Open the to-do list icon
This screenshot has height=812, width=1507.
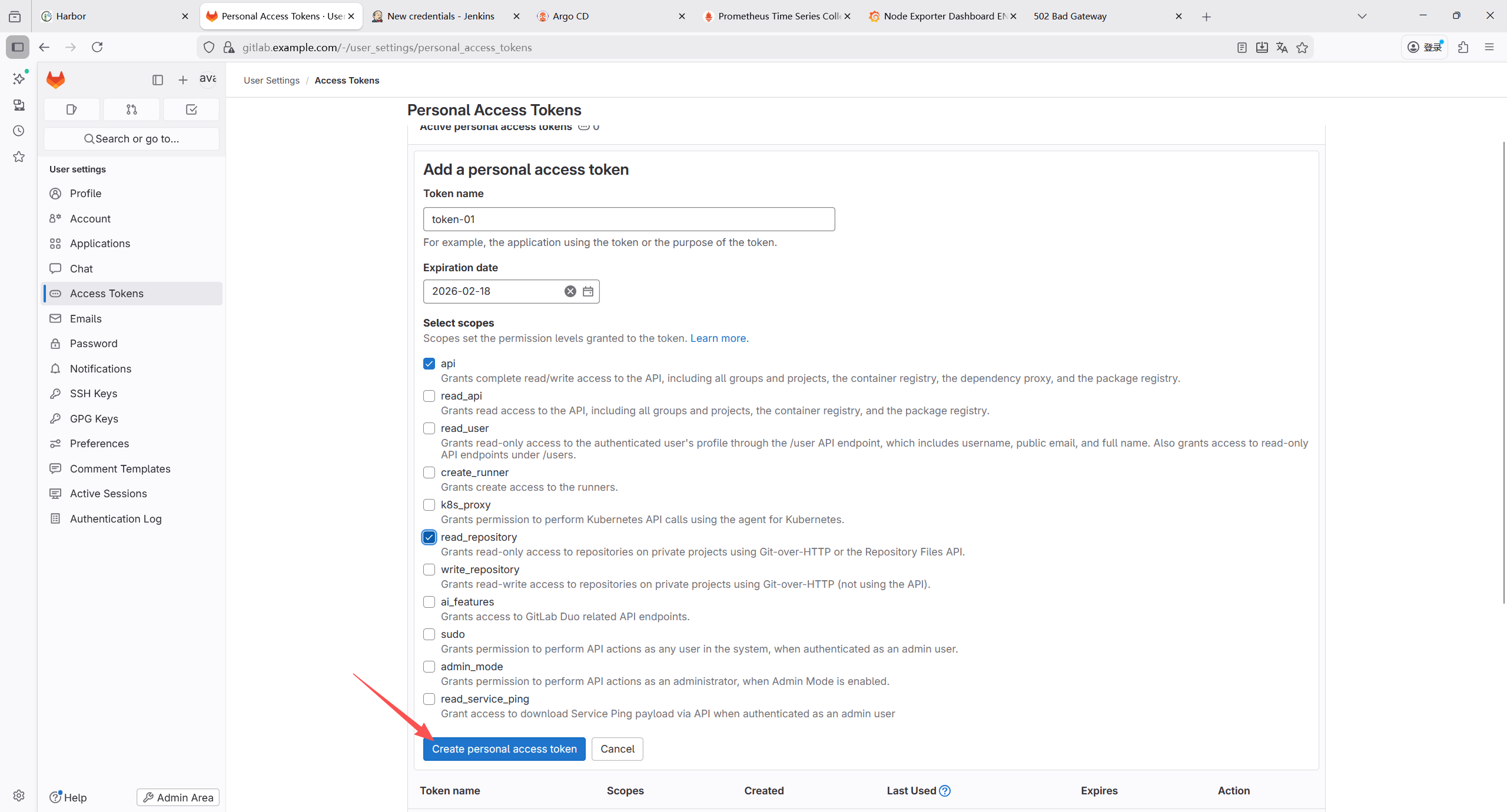pyautogui.click(x=191, y=109)
